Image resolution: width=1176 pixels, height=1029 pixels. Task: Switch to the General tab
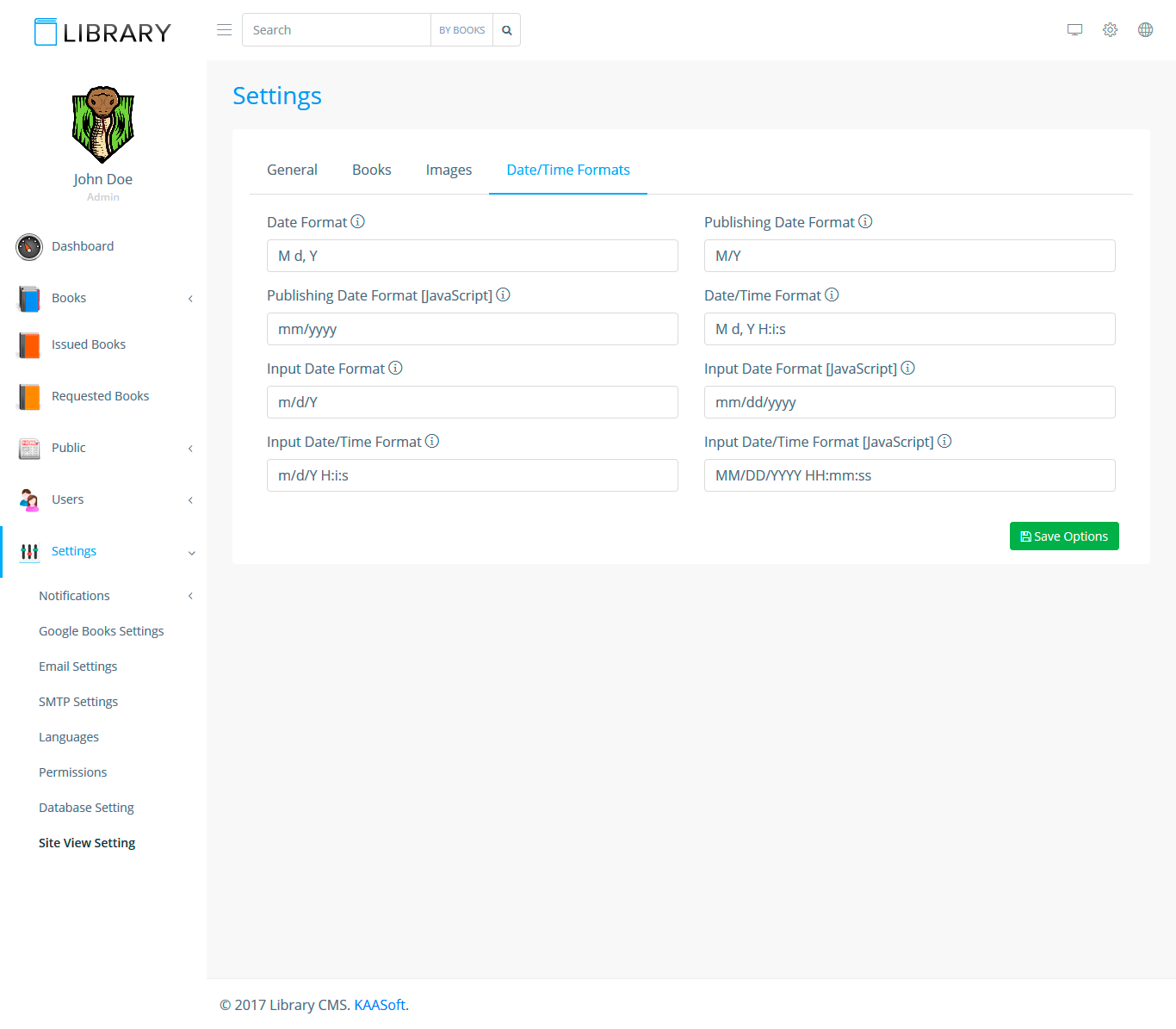[292, 170]
